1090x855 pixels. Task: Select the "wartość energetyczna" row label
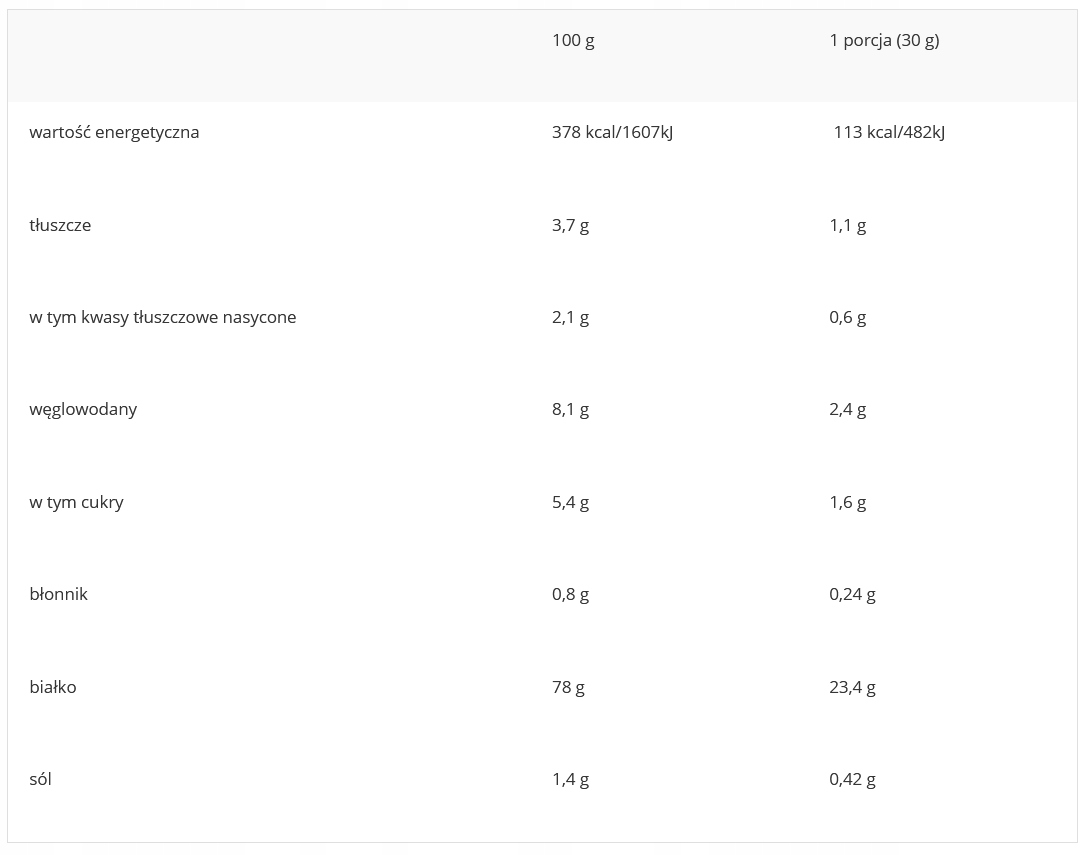(114, 133)
